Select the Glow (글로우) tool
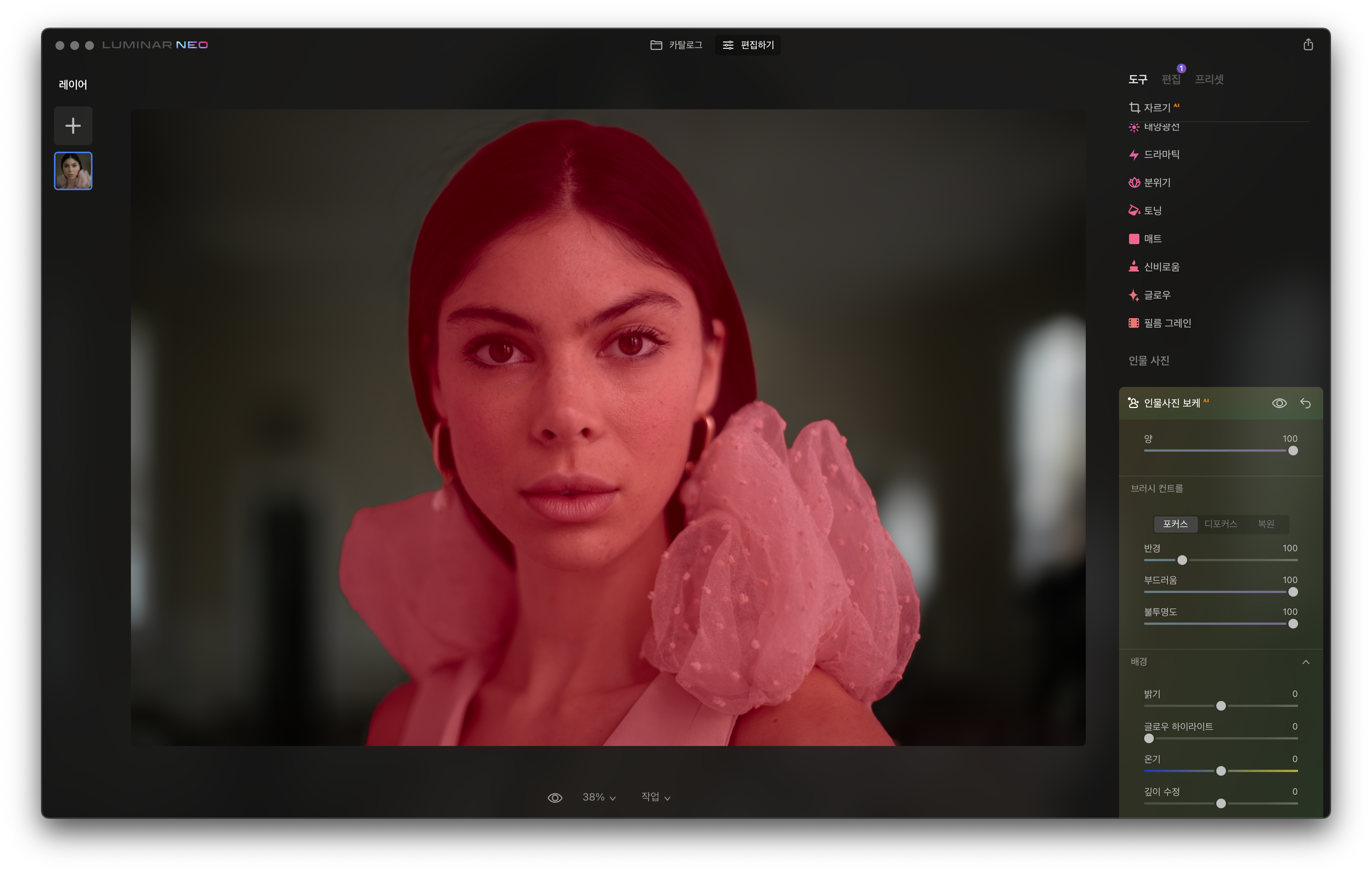 [x=1157, y=295]
